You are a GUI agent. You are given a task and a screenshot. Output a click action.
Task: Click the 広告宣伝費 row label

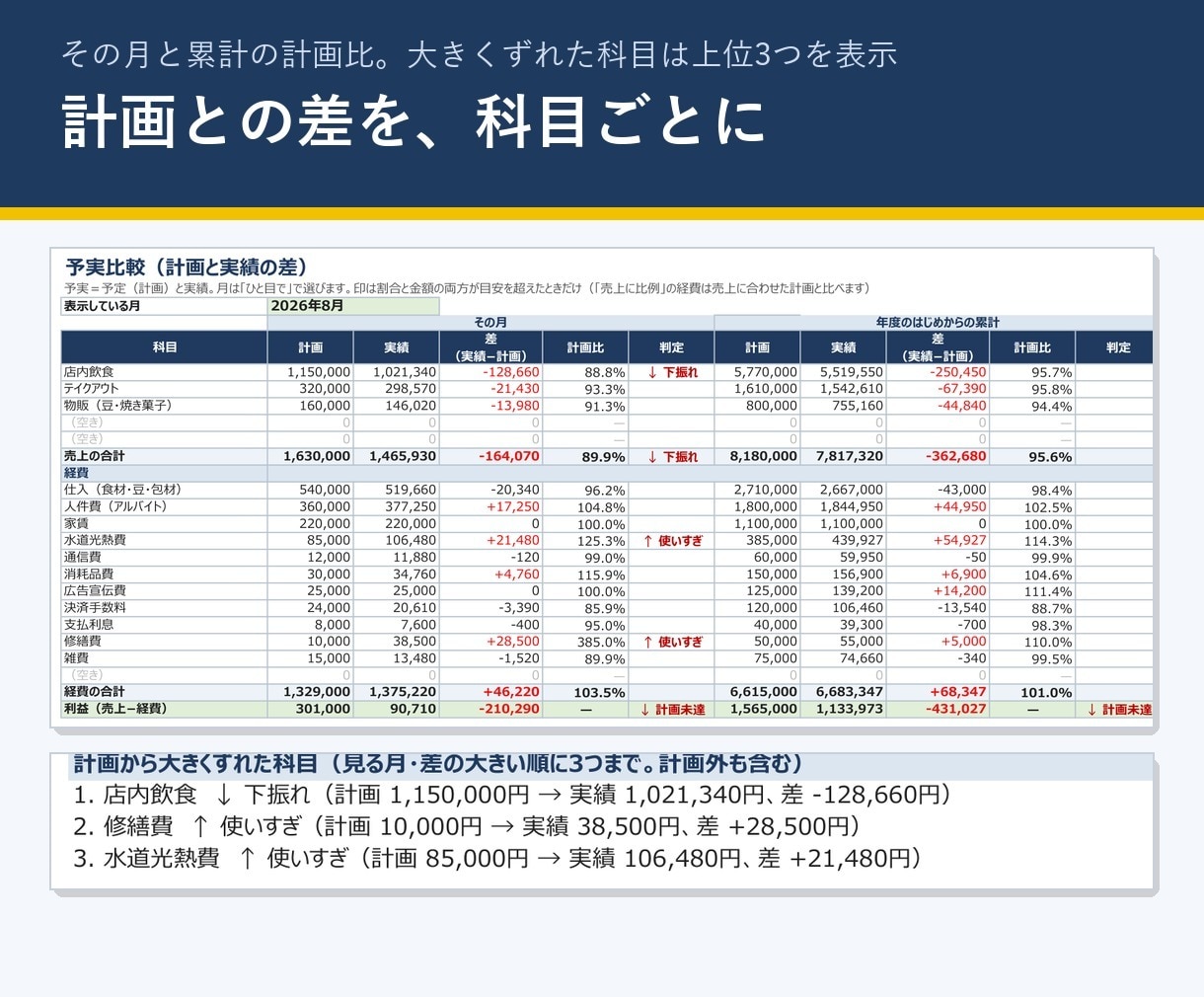click(x=164, y=590)
